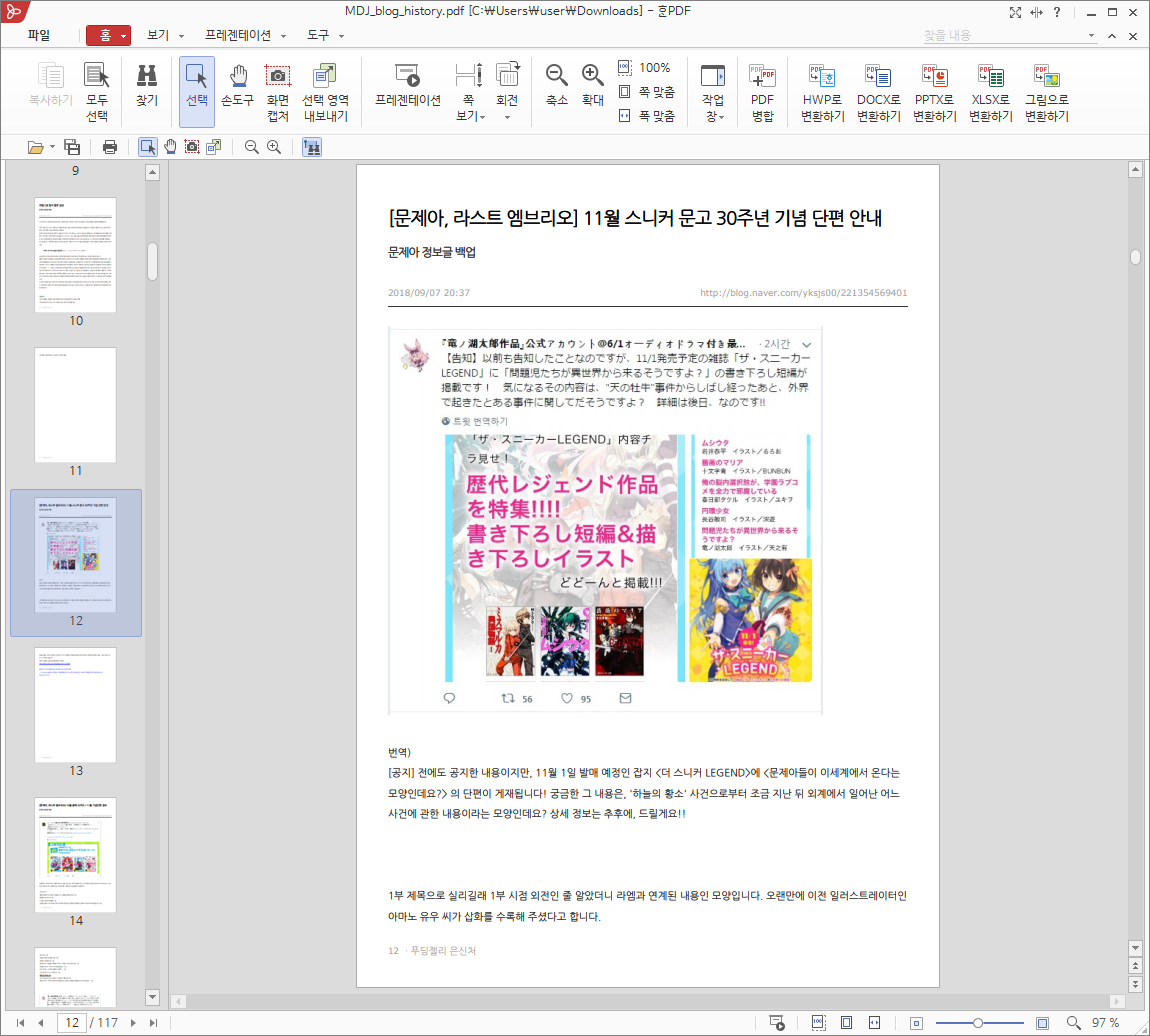The height and width of the screenshot is (1036, 1150).
Task: Click the zoom-in square icon right of the slider
Action: click(x=1042, y=1023)
